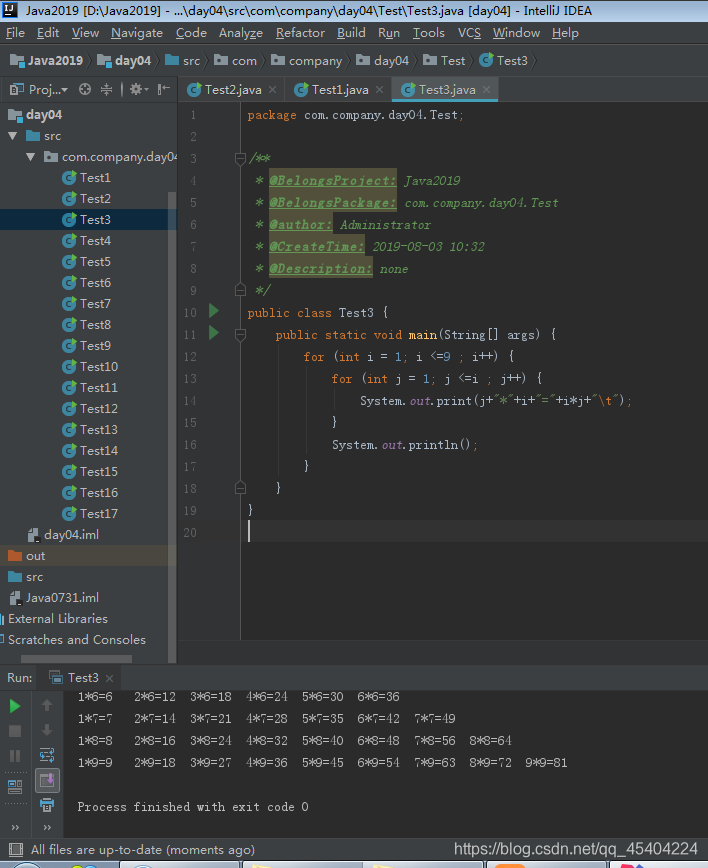Click fold end marker on line 18
Screen dimensions: 708x868
(240, 488)
